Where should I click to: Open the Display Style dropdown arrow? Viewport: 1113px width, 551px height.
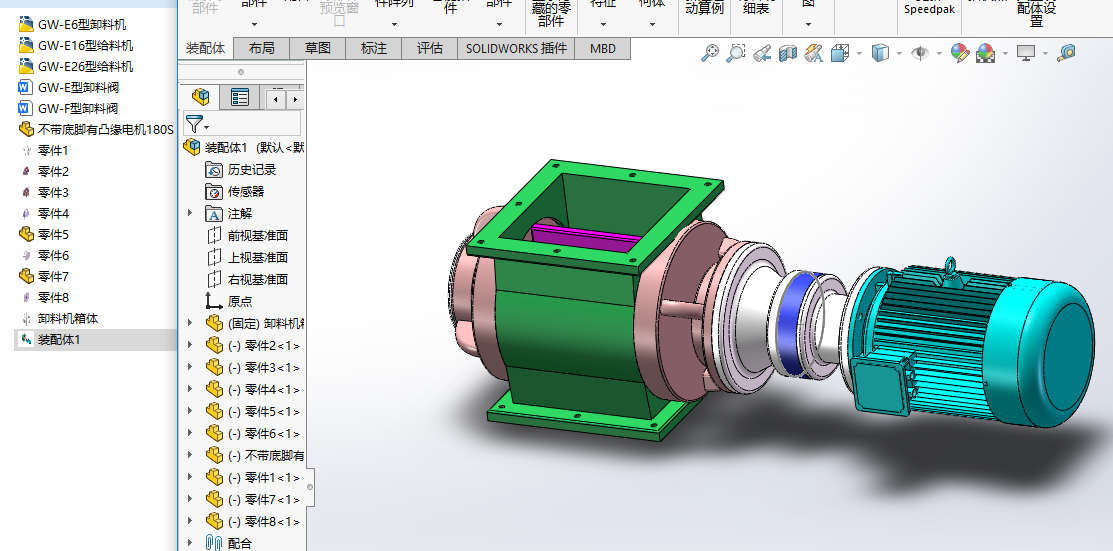(899, 54)
